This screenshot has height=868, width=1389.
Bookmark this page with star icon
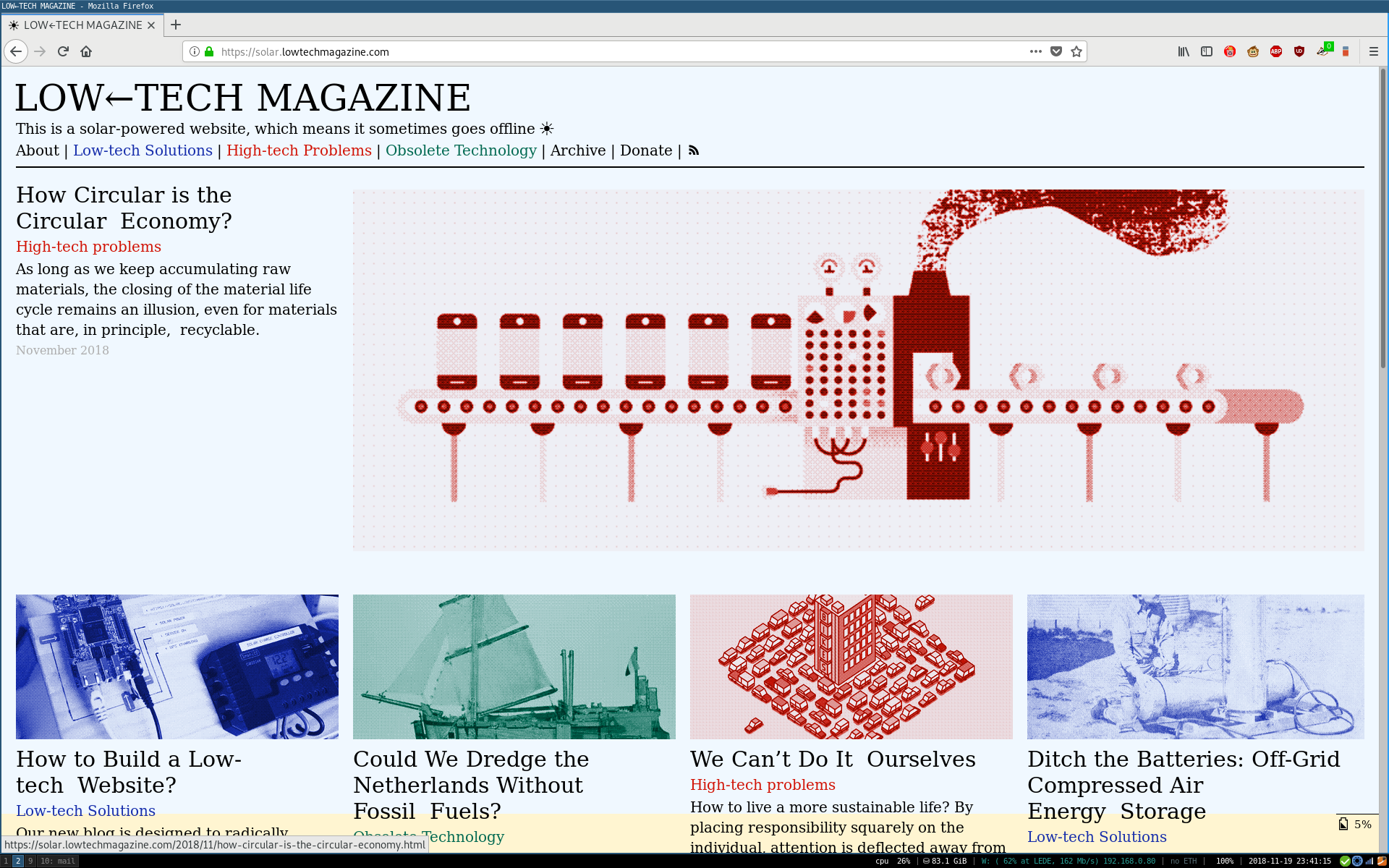(1076, 51)
